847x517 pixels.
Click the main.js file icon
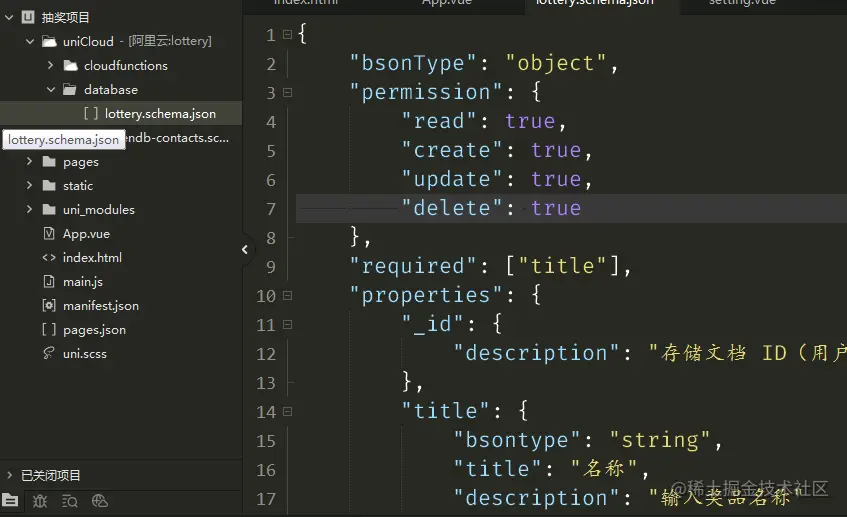49,281
